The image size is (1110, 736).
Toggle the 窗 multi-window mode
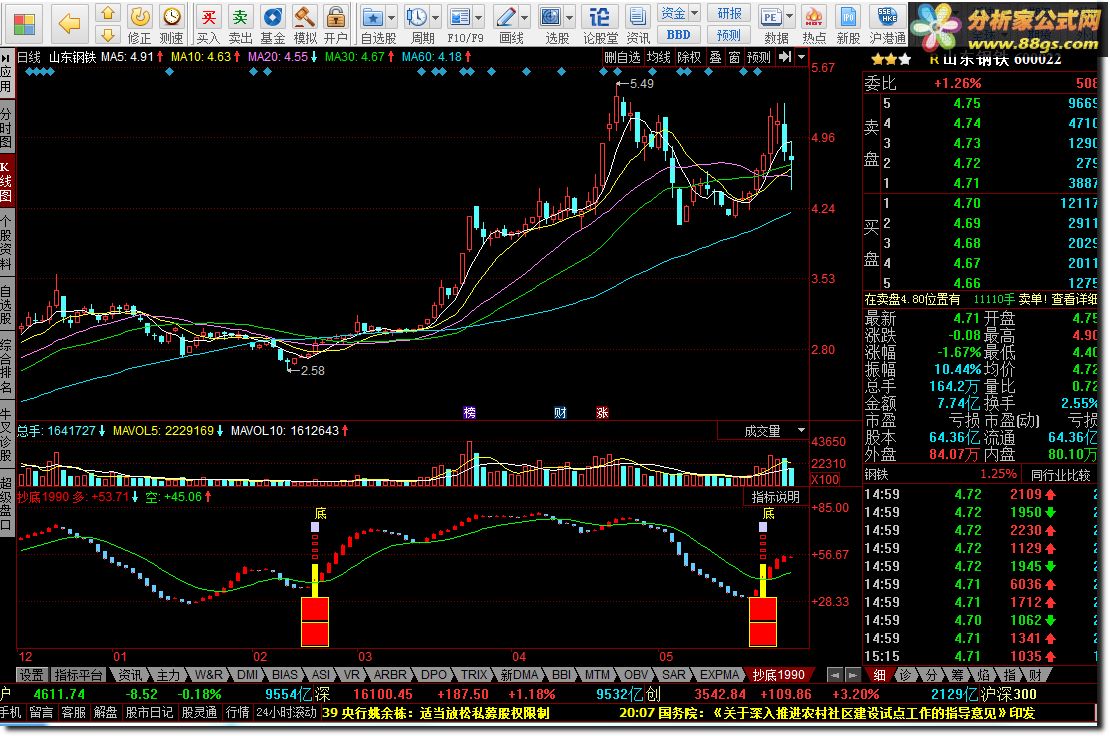point(734,57)
